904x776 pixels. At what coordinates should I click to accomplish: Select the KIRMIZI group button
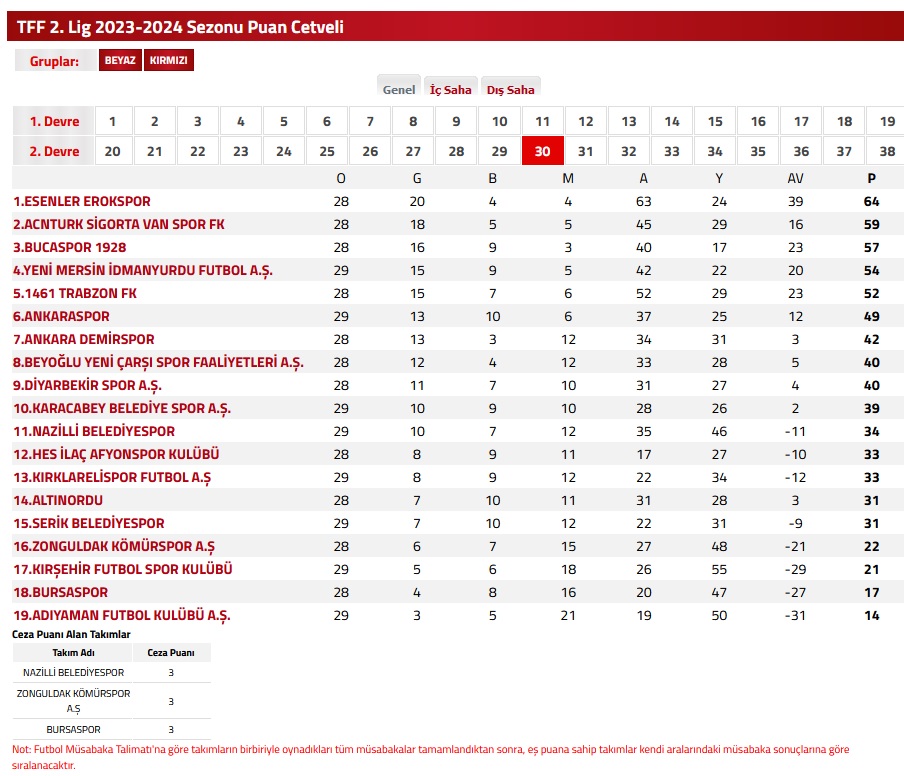[x=168, y=60]
